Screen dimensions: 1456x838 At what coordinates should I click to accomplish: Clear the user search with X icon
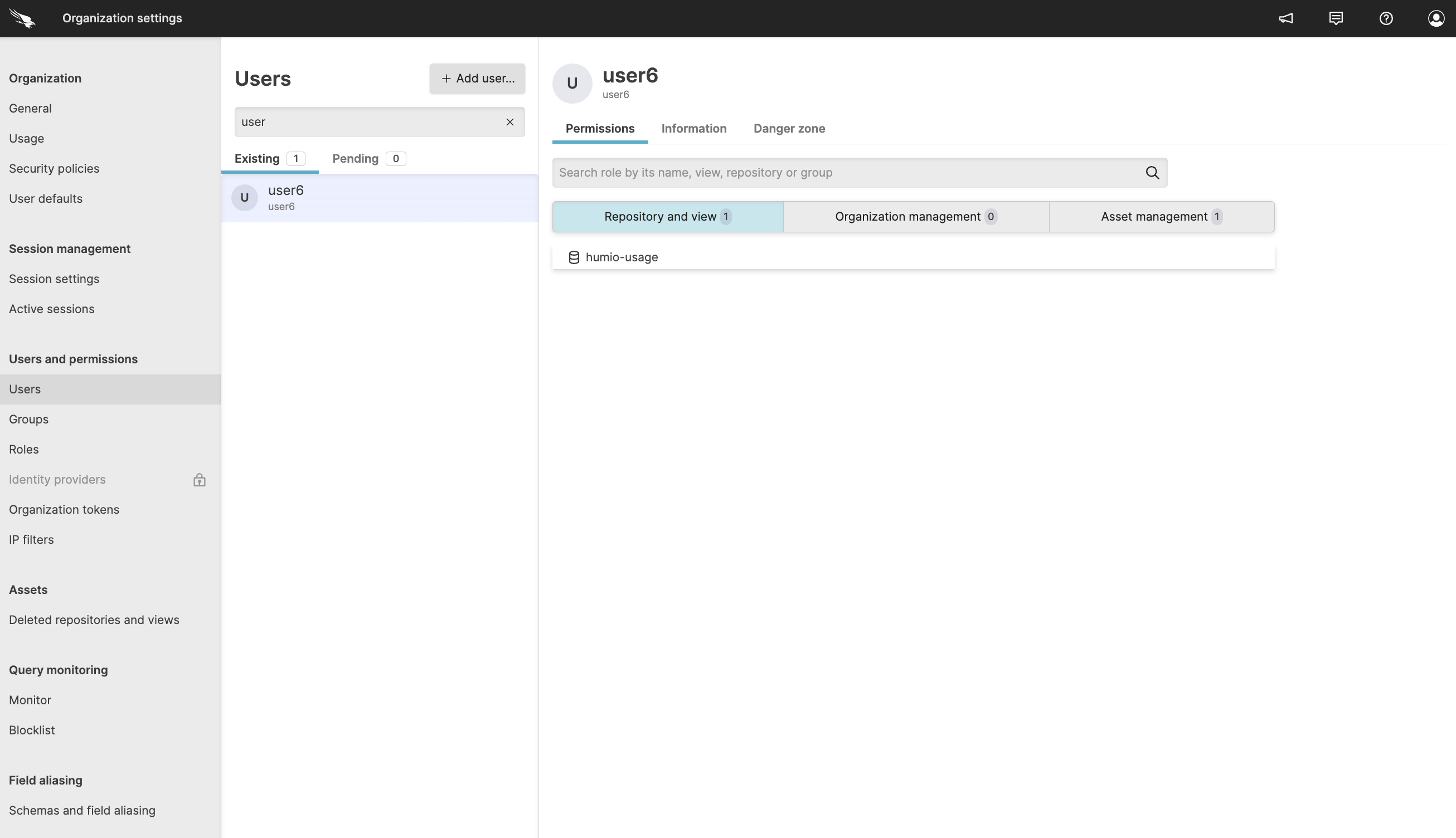tap(509, 122)
